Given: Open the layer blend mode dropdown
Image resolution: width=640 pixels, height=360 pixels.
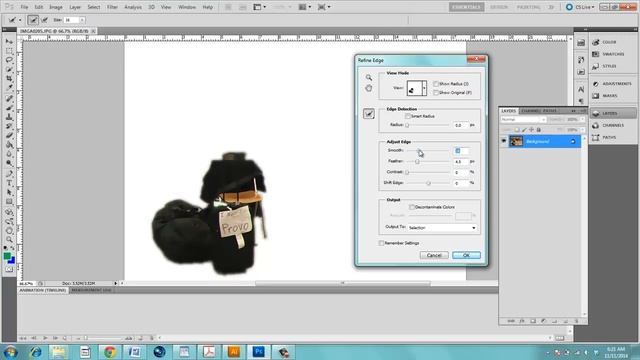Looking at the screenshot, I should pyautogui.click(x=523, y=119).
